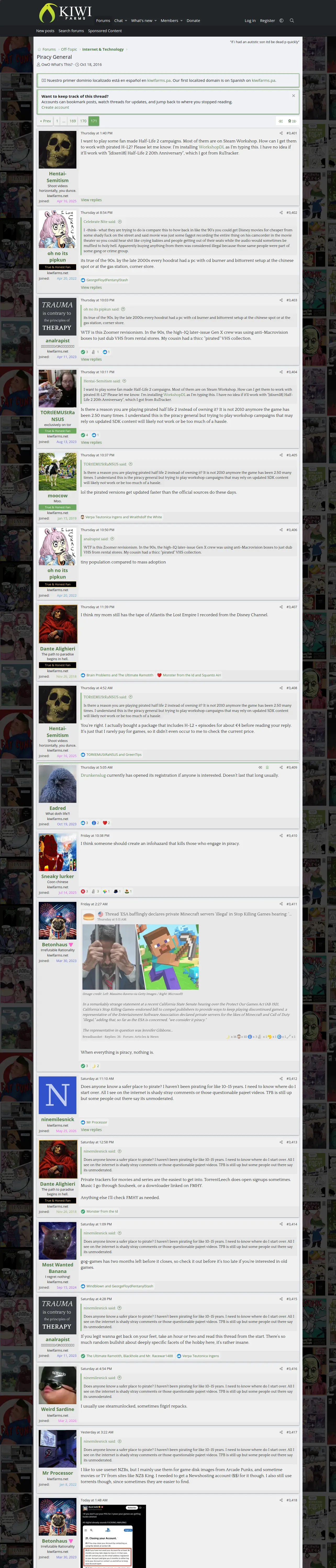Open the Internet & Technology breadcrumb
336x1568 pixels.
(103, 49)
